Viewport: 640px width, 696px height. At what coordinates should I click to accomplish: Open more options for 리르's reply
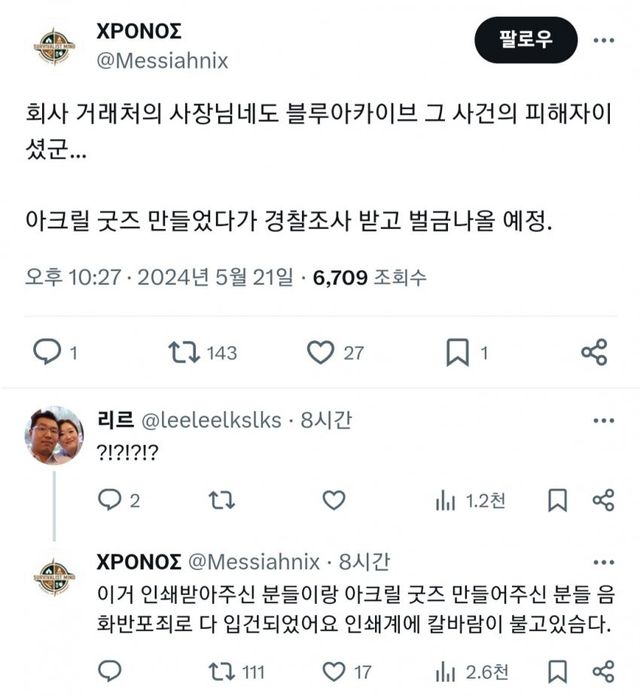pyautogui.click(x=604, y=421)
